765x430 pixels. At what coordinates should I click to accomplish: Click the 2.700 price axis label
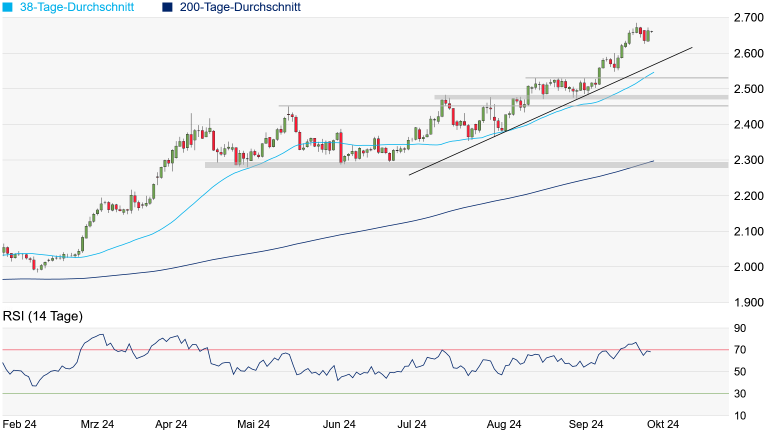pyautogui.click(x=748, y=18)
